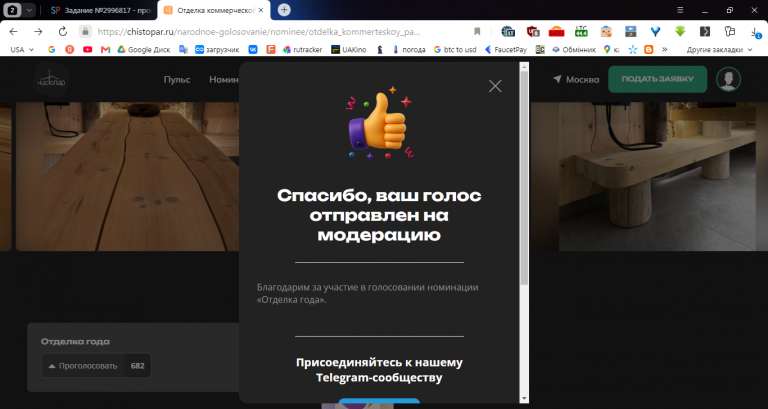Open the погода bookmark
This screenshot has width=768, height=409.
pos(408,49)
